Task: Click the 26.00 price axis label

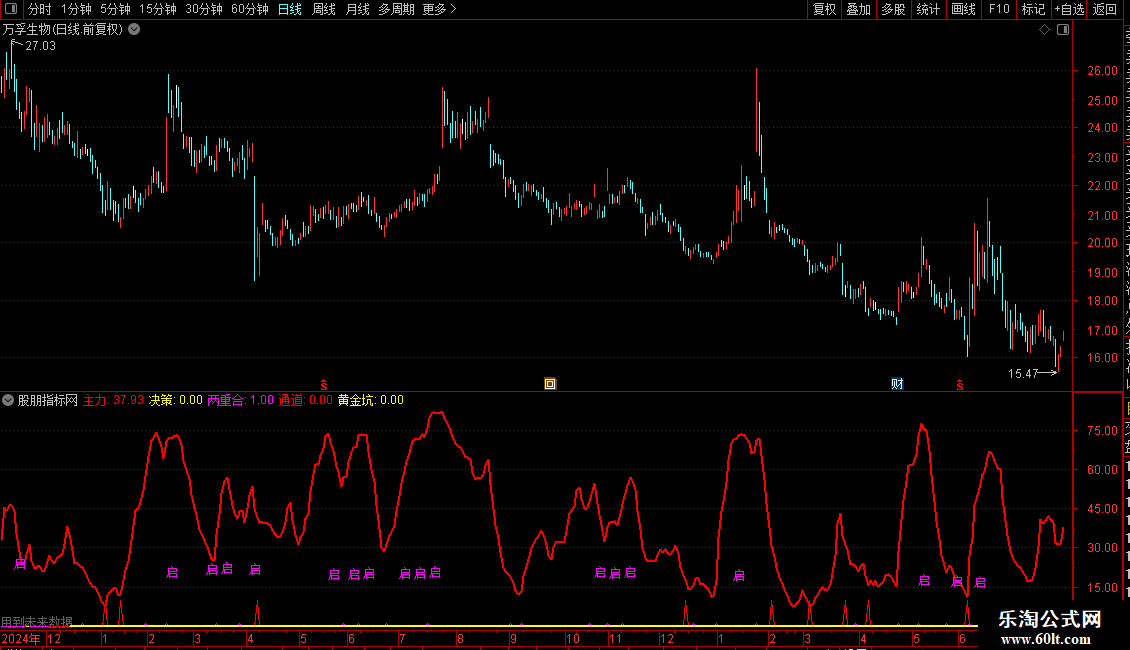Action: 1102,71
